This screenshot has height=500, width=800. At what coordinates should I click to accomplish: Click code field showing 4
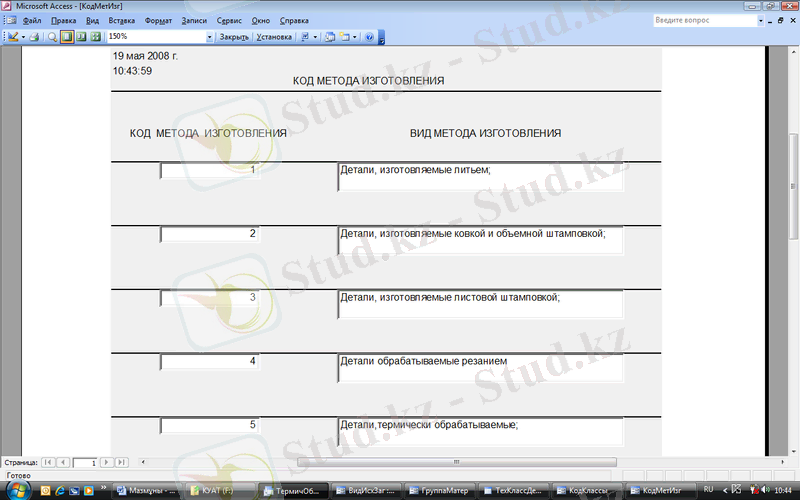pyautogui.click(x=210, y=361)
